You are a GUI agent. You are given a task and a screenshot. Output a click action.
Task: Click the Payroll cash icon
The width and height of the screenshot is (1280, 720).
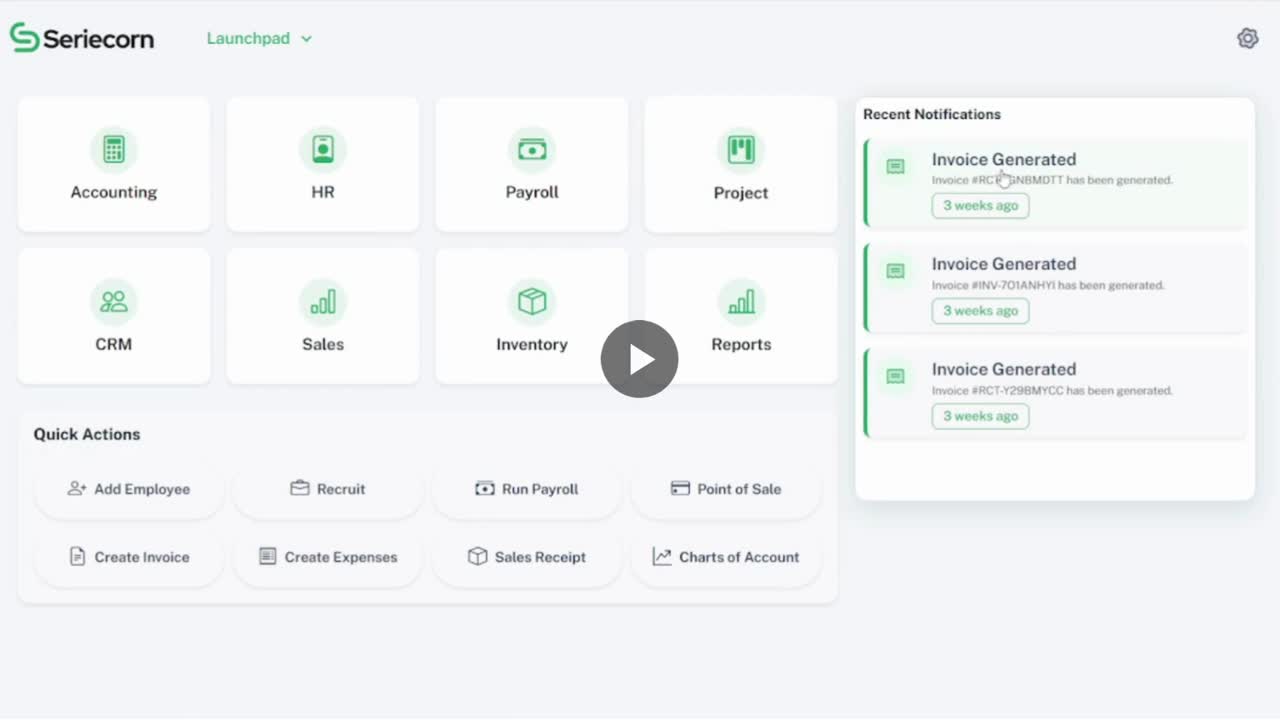(531, 150)
